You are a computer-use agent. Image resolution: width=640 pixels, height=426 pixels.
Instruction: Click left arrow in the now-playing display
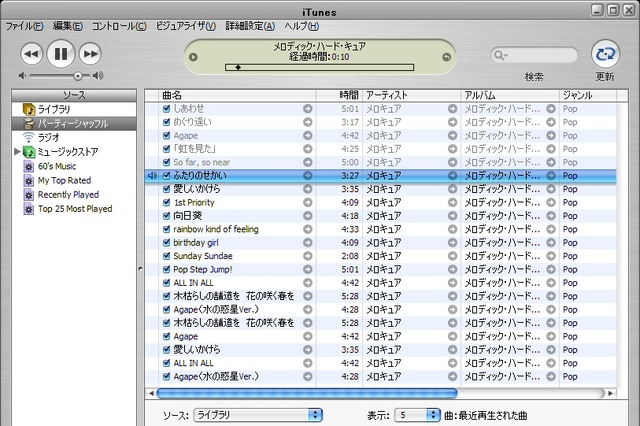coord(193,57)
